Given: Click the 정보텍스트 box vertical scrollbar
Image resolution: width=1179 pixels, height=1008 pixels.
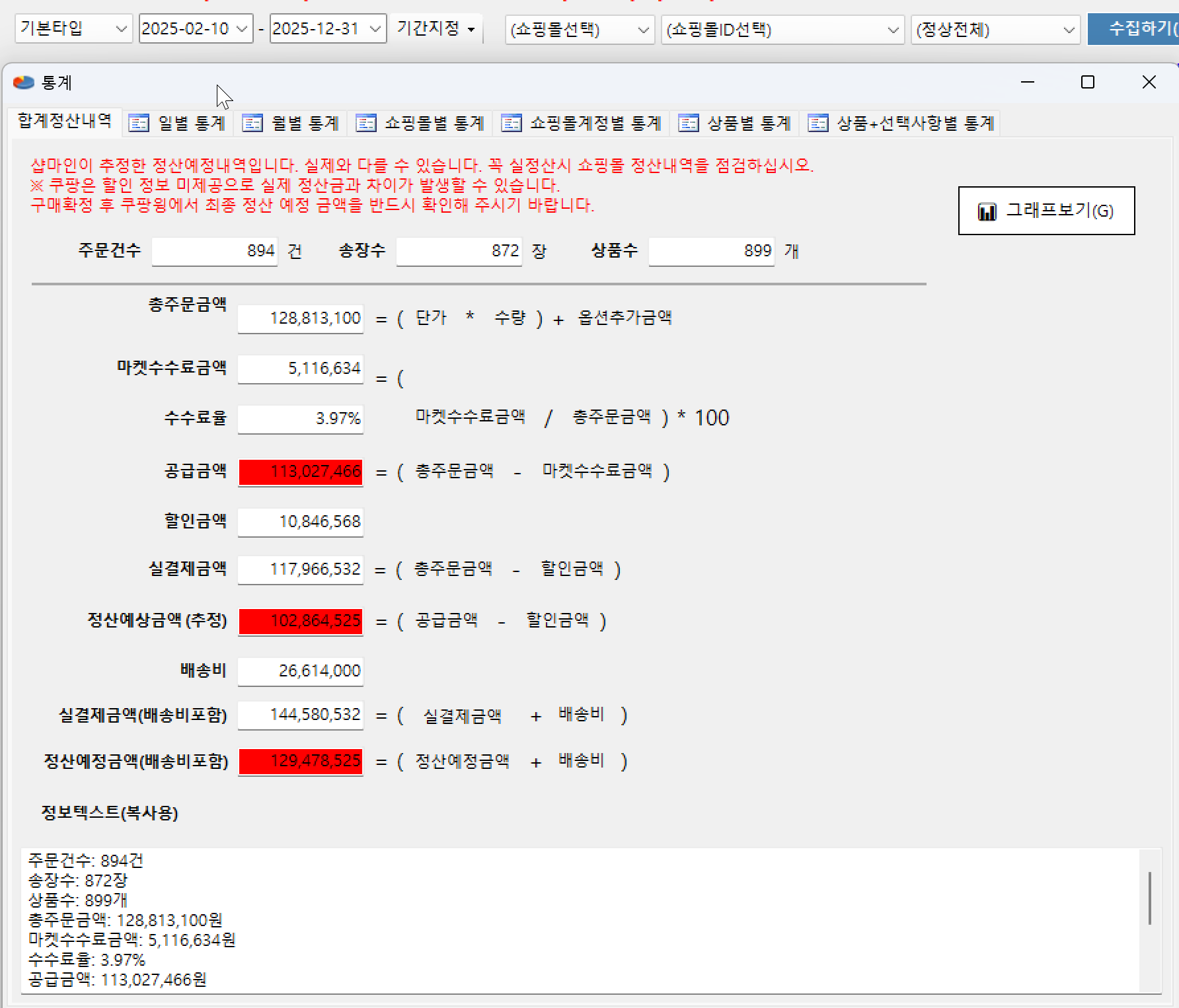Looking at the screenshot, I should tap(1150, 898).
